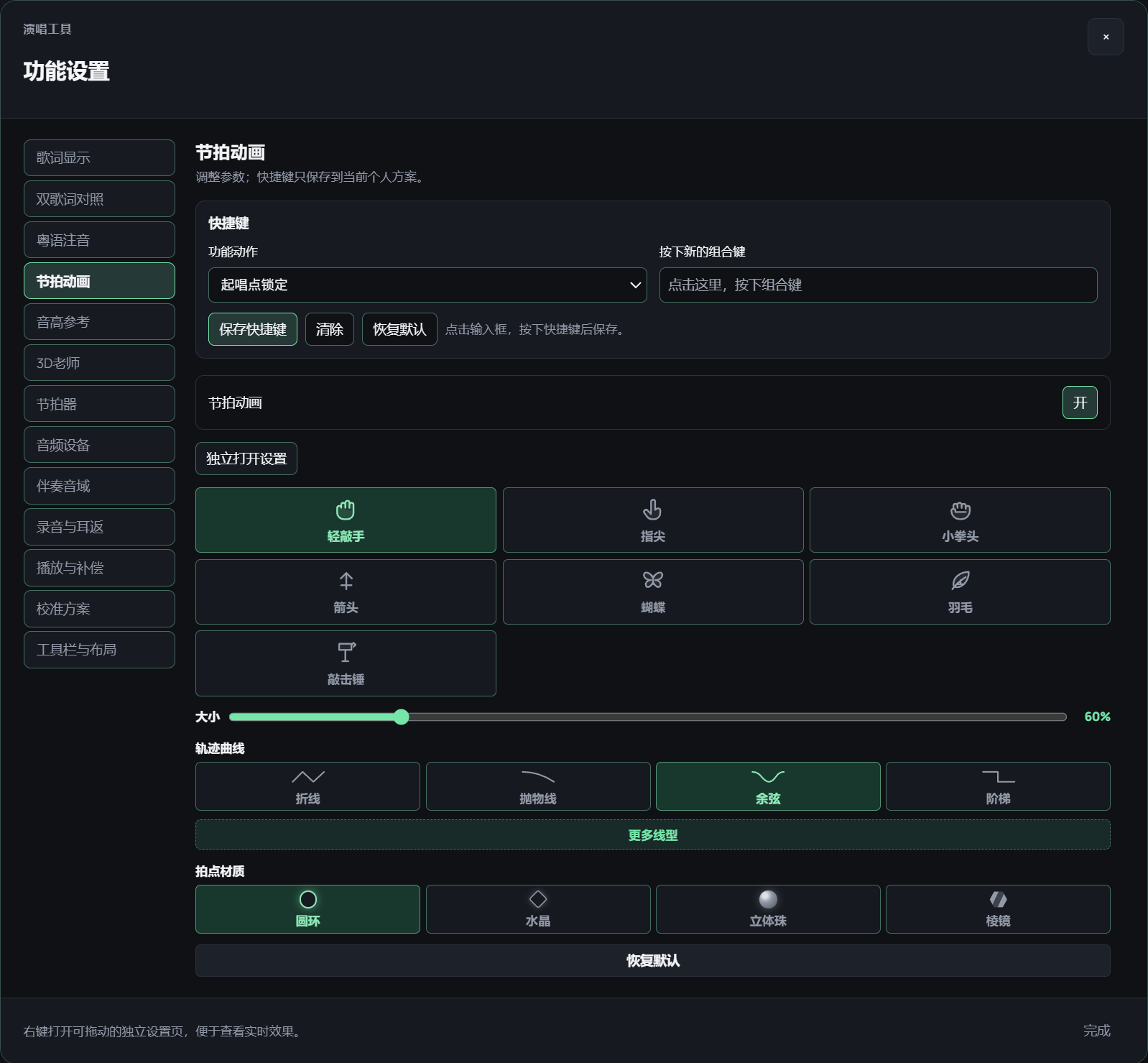Select the 箭头 arrow icon style
The height and width of the screenshot is (1063, 1148).
pyautogui.click(x=346, y=592)
